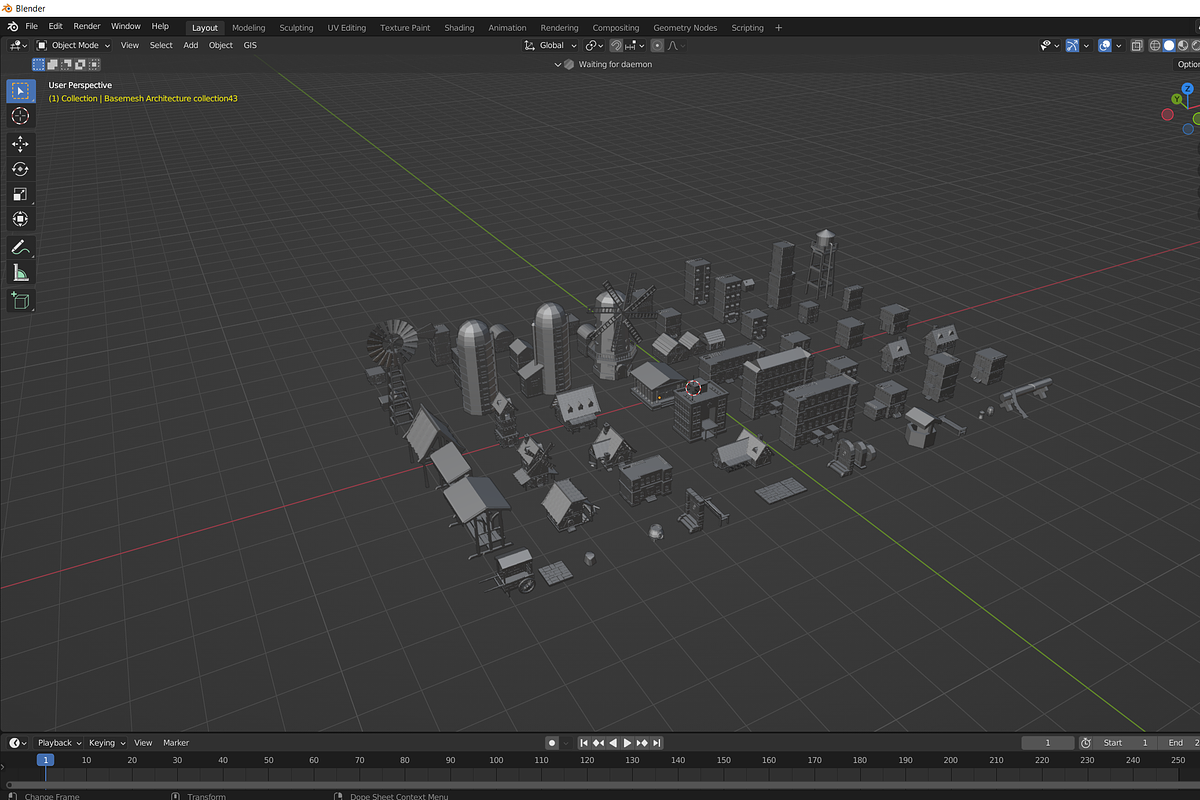
Task: Pick the Rotate tool
Action: coord(20,169)
